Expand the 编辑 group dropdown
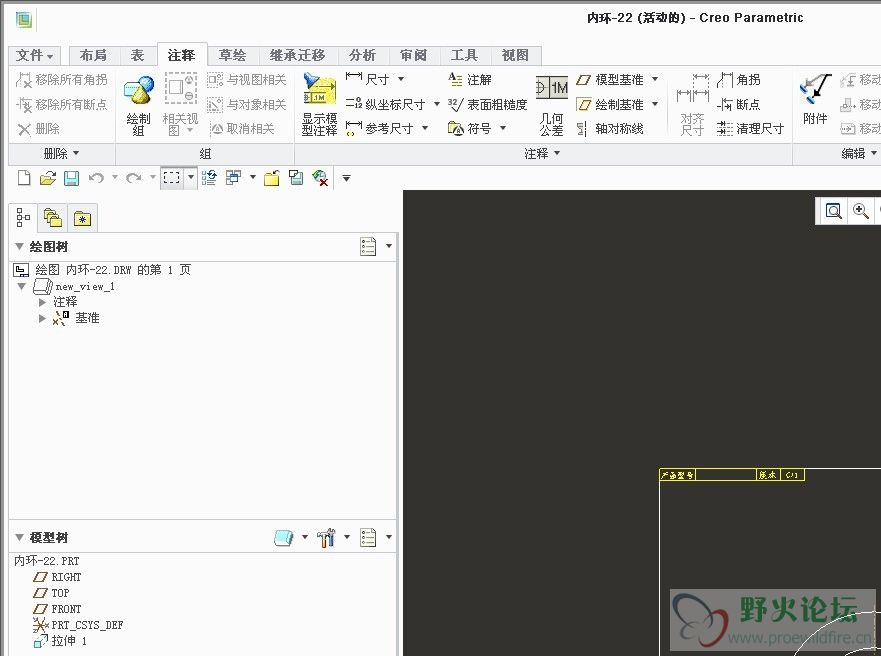This screenshot has height=656, width=881. (859, 153)
